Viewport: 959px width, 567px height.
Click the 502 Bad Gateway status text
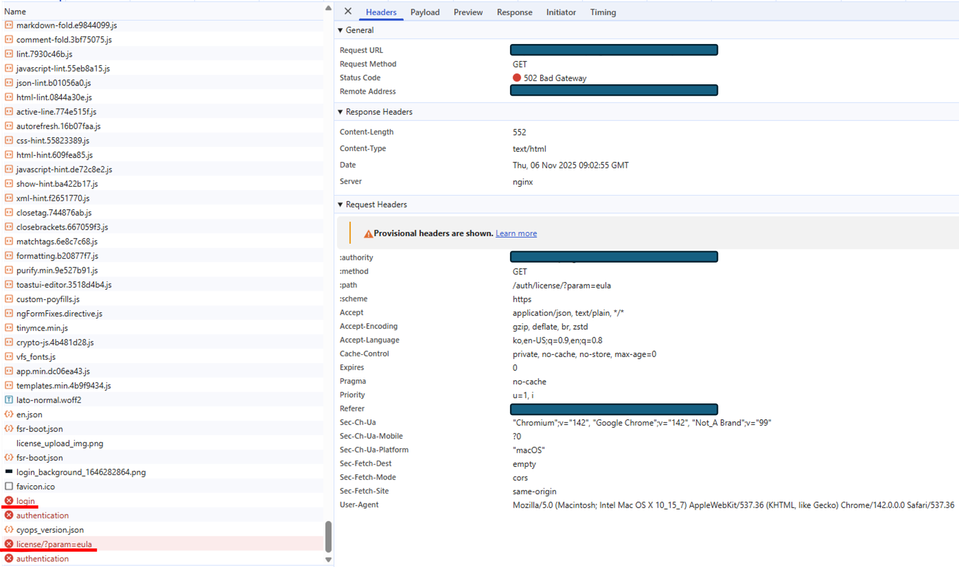[x=555, y=78]
